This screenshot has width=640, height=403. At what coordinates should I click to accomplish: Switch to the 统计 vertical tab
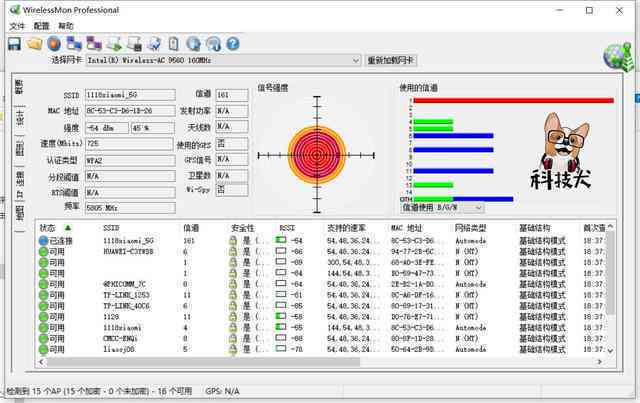[19, 118]
